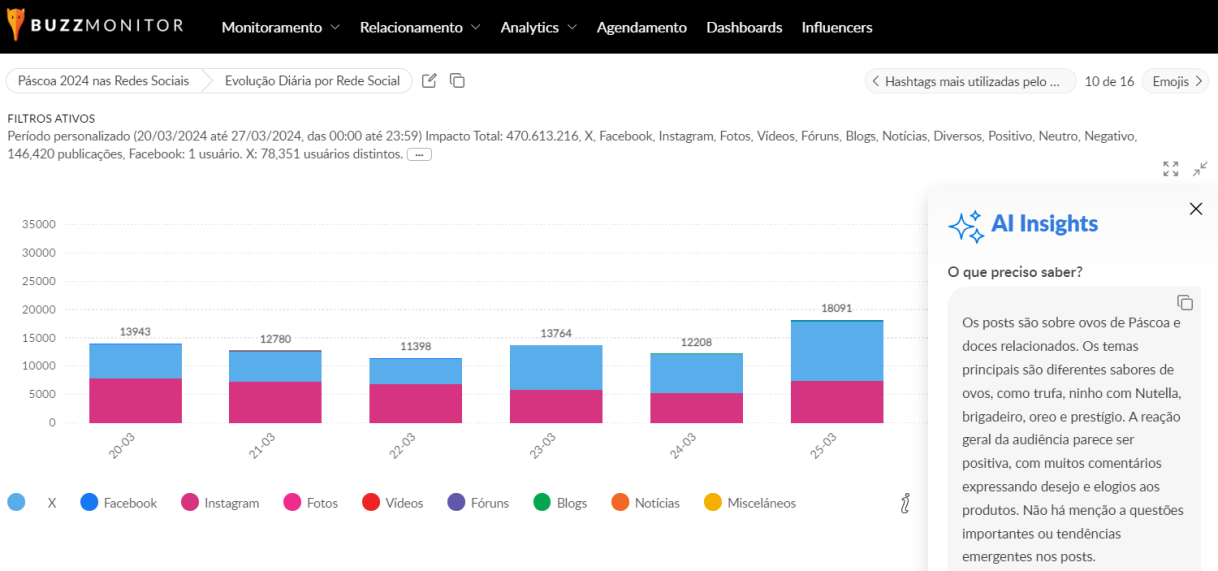
Task: Open the Monitoramento dropdown menu
Action: coord(280,27)
